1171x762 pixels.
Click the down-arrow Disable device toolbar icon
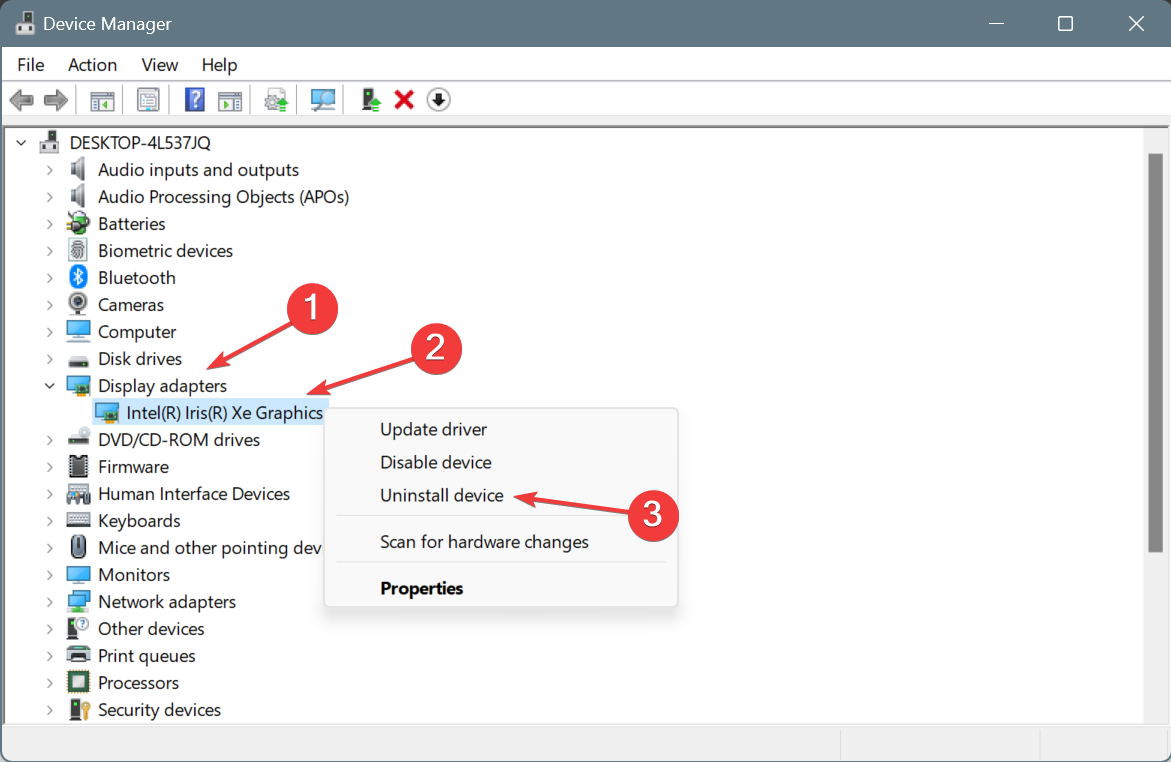(438, 100)
